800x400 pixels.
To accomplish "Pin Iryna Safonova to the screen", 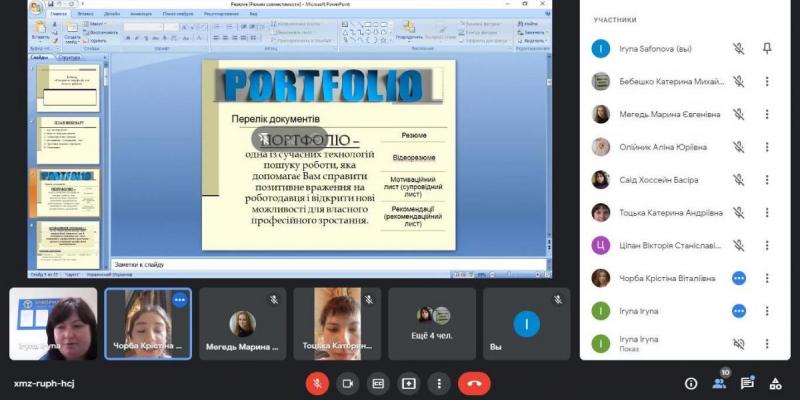I will tap(767, 48).
